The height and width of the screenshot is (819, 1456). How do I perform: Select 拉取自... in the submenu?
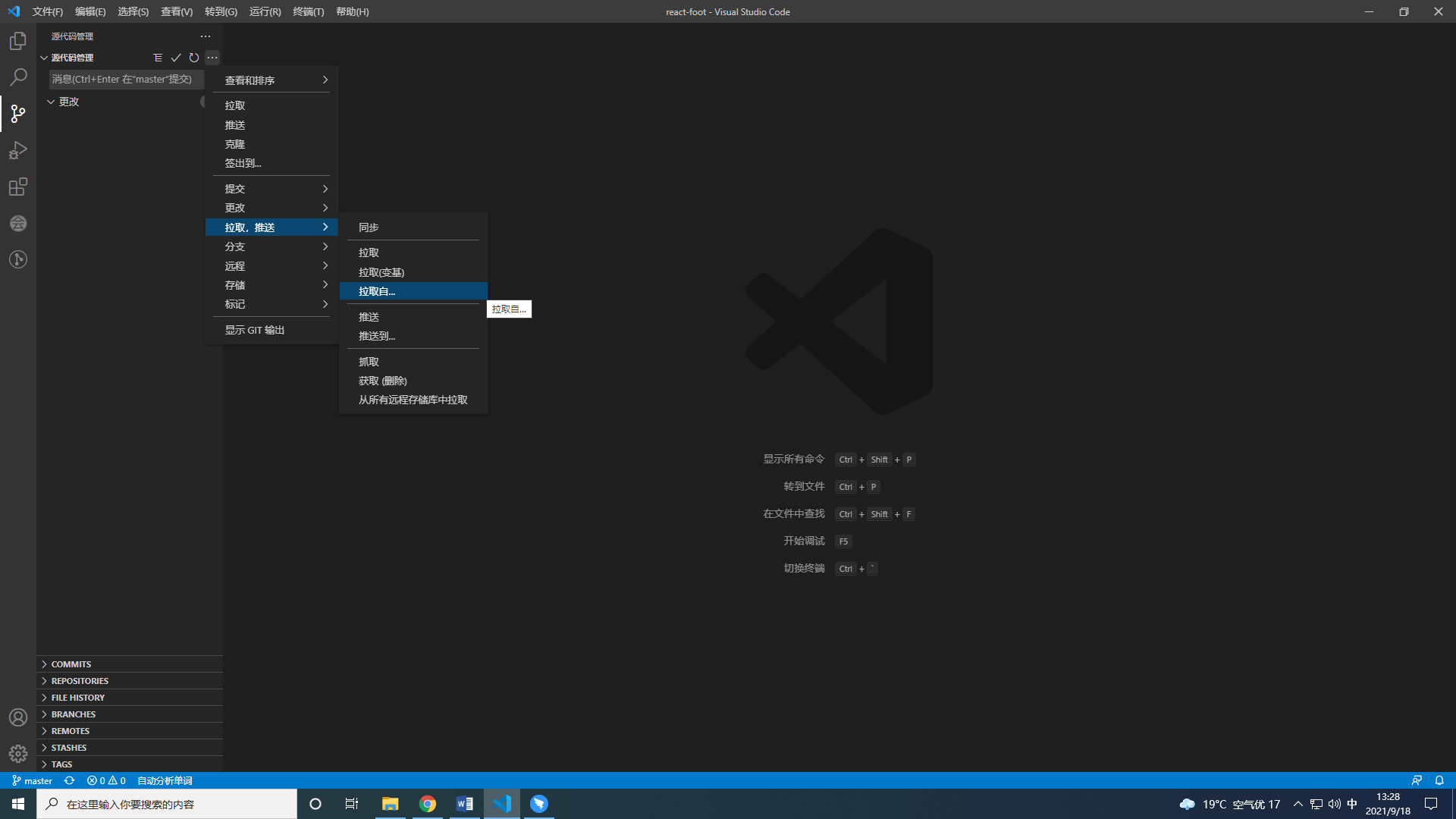[413, 291]
